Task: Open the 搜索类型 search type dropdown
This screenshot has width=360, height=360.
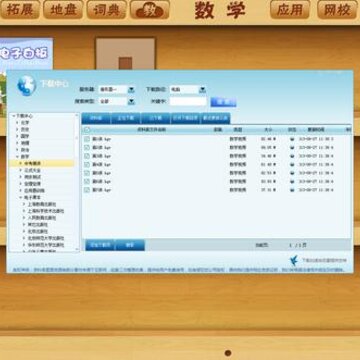Action: tap(131, 101)
